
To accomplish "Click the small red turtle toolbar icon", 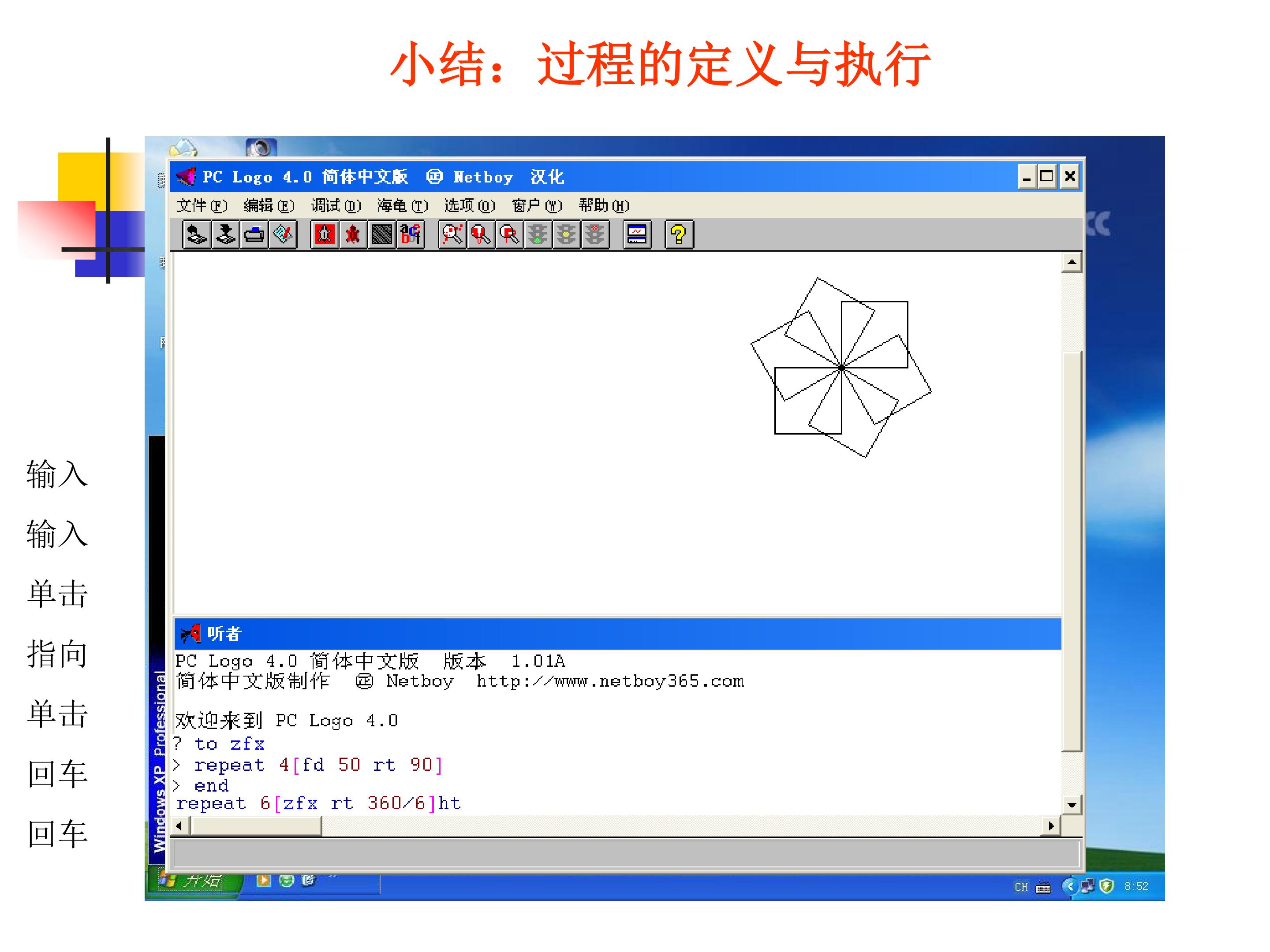I will 353,234.
